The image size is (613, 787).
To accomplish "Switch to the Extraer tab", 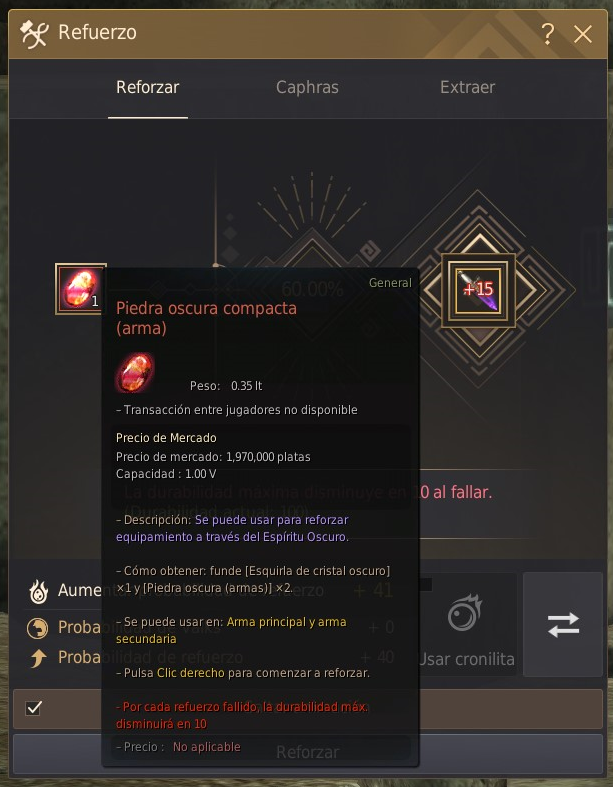I will tap(467, 87).
